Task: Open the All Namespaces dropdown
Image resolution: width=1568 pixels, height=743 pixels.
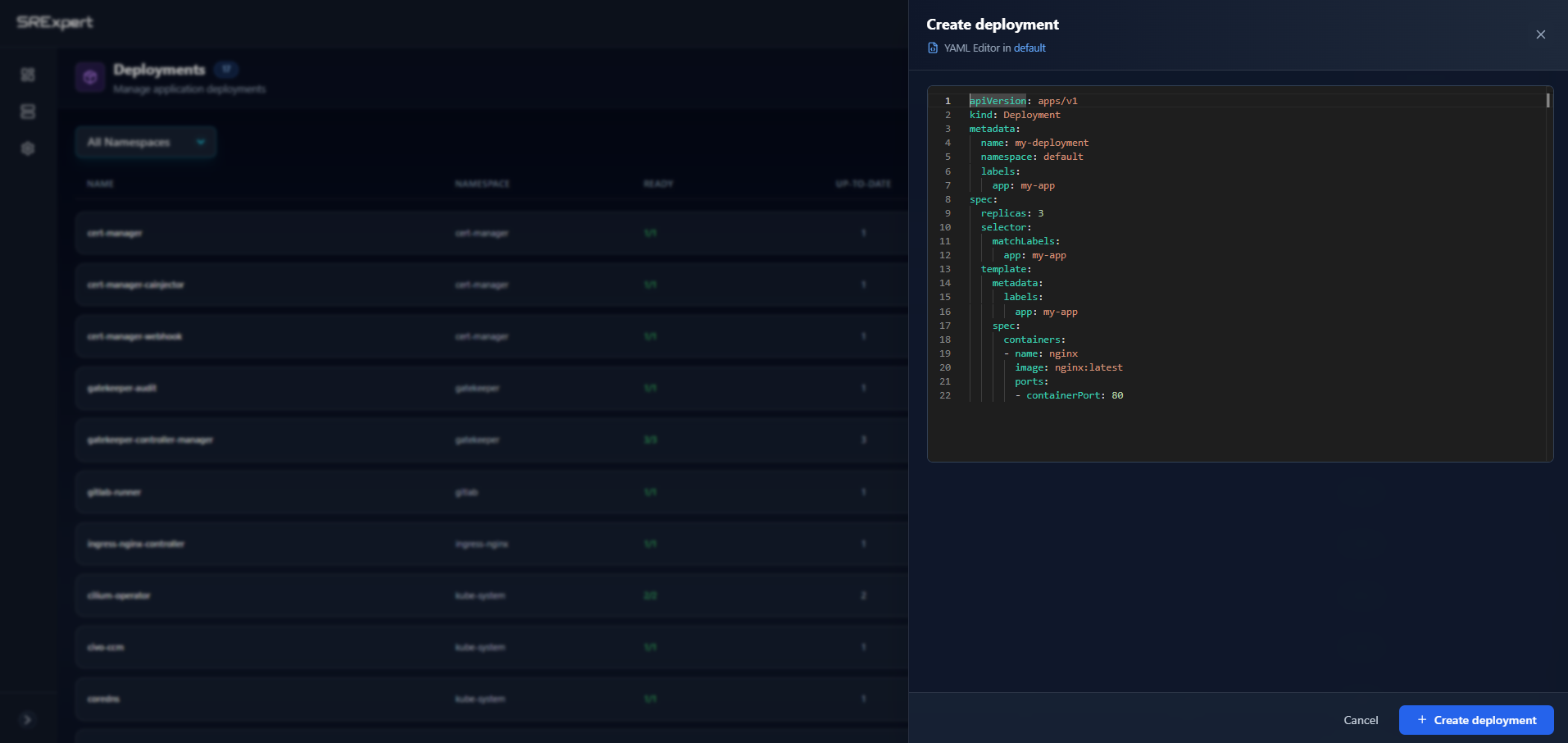Action: coord(145,142)
